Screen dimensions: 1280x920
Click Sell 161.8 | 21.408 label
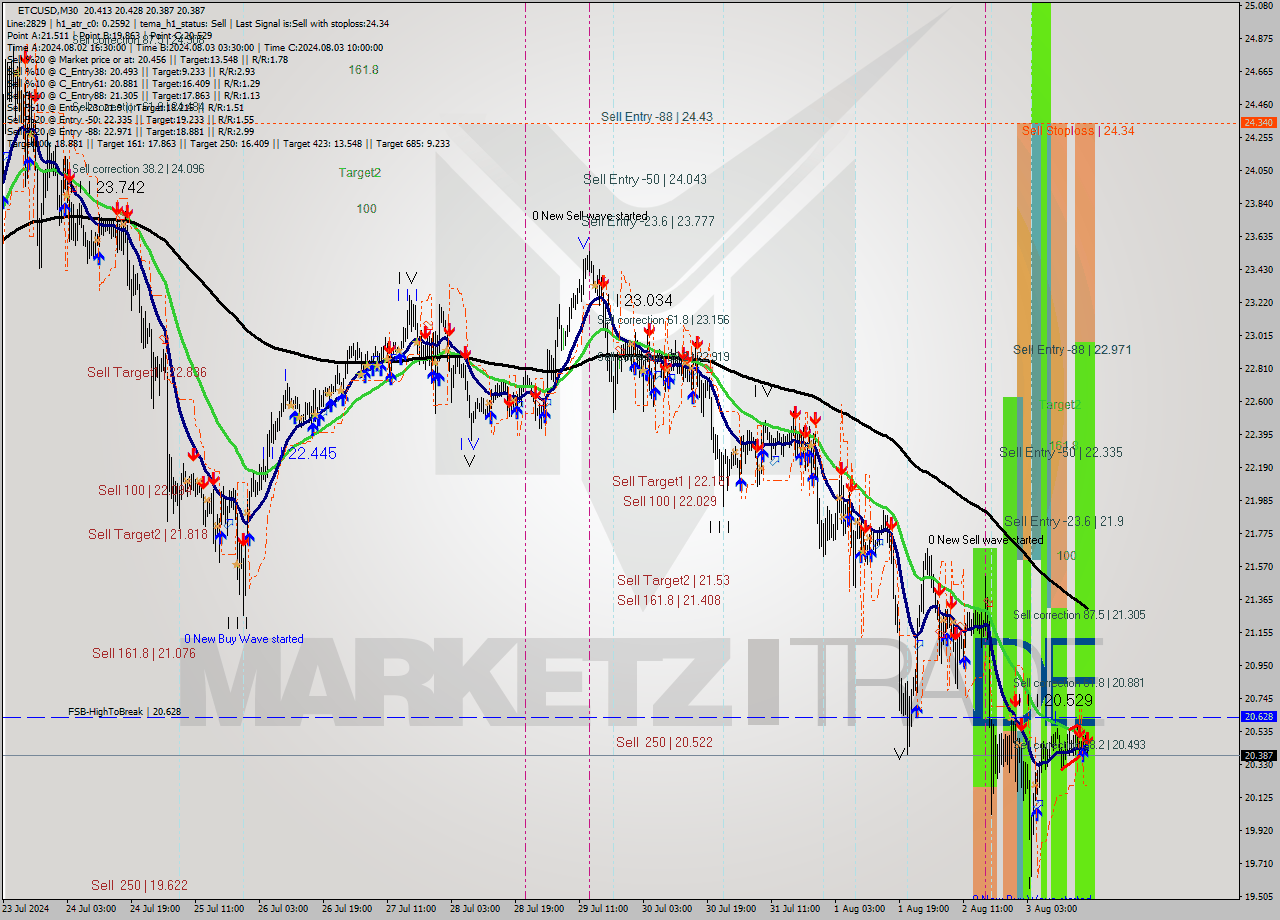pos(669,601)
